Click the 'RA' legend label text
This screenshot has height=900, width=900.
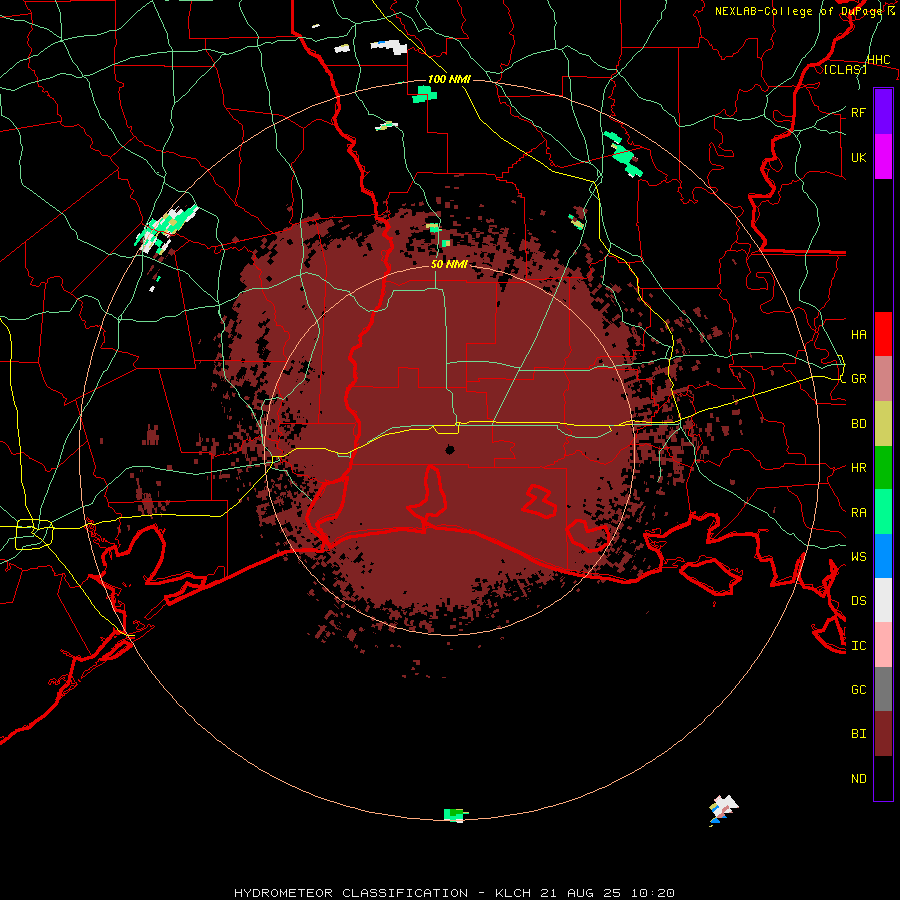pos(859,513)
